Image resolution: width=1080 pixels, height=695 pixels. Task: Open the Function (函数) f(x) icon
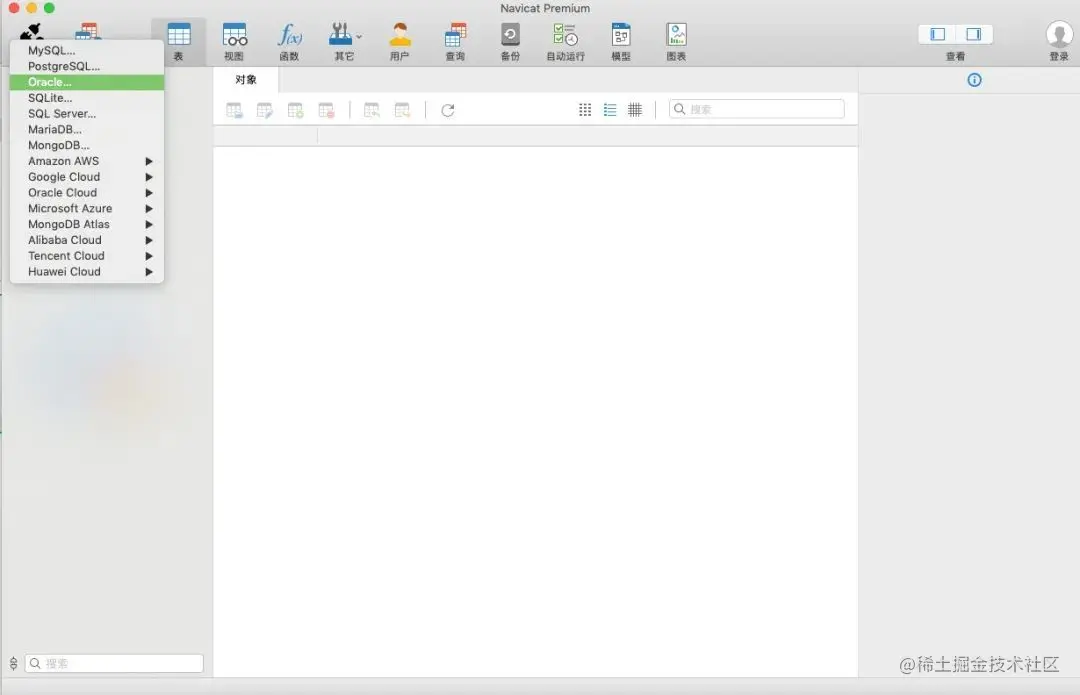[289, 41]
